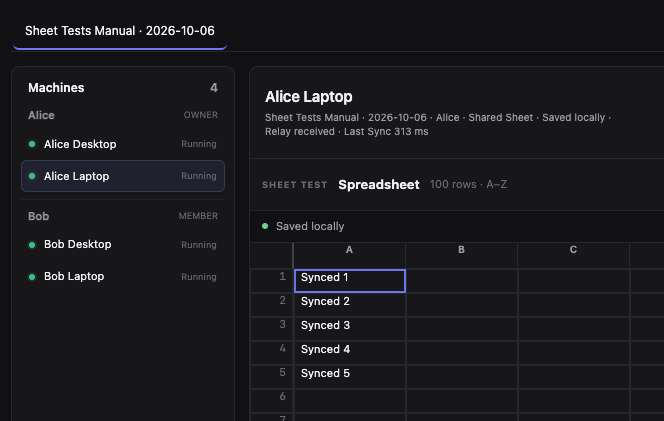Select empty cell C1
This screenshot has width=664, height=421.
573,280
